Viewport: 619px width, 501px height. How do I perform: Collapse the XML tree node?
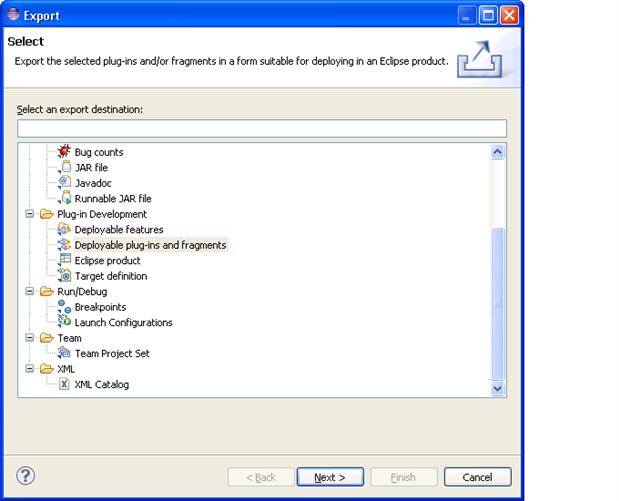30,368
